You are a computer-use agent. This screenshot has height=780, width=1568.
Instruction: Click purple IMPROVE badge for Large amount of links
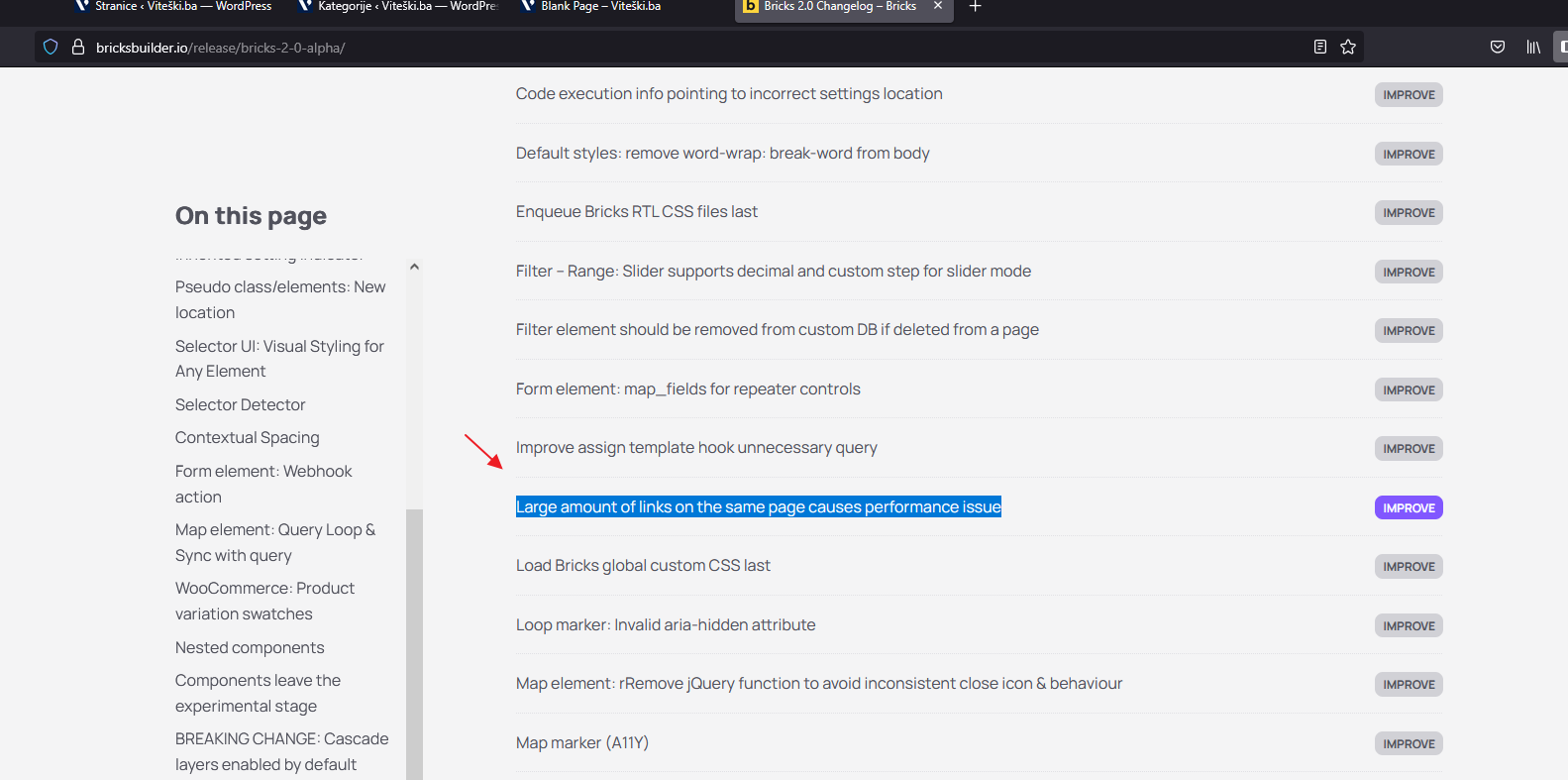tap(1409, 507)
